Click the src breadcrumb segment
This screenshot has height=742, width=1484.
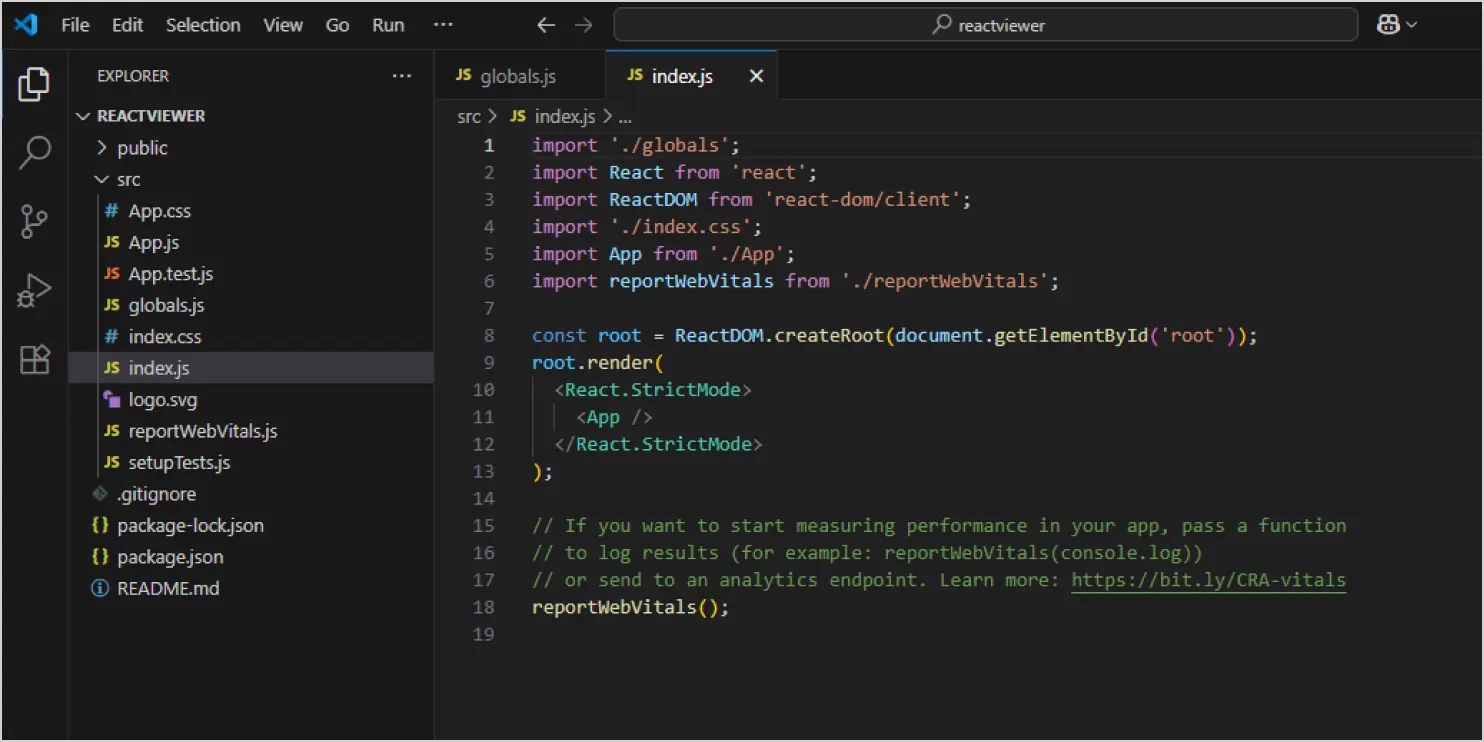pyautogui.click(x=469, y=117)
